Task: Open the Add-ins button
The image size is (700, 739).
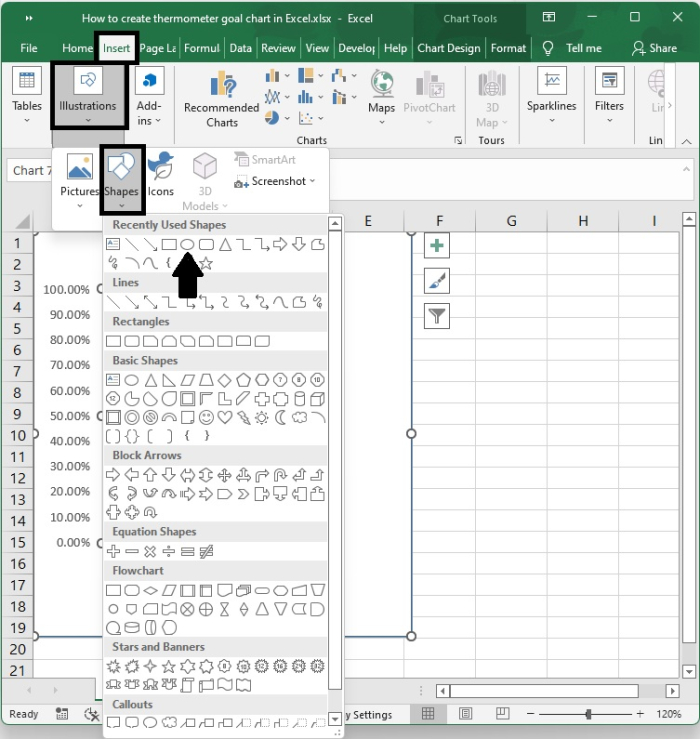Action: pyautogui.click(x=149, y=96)
